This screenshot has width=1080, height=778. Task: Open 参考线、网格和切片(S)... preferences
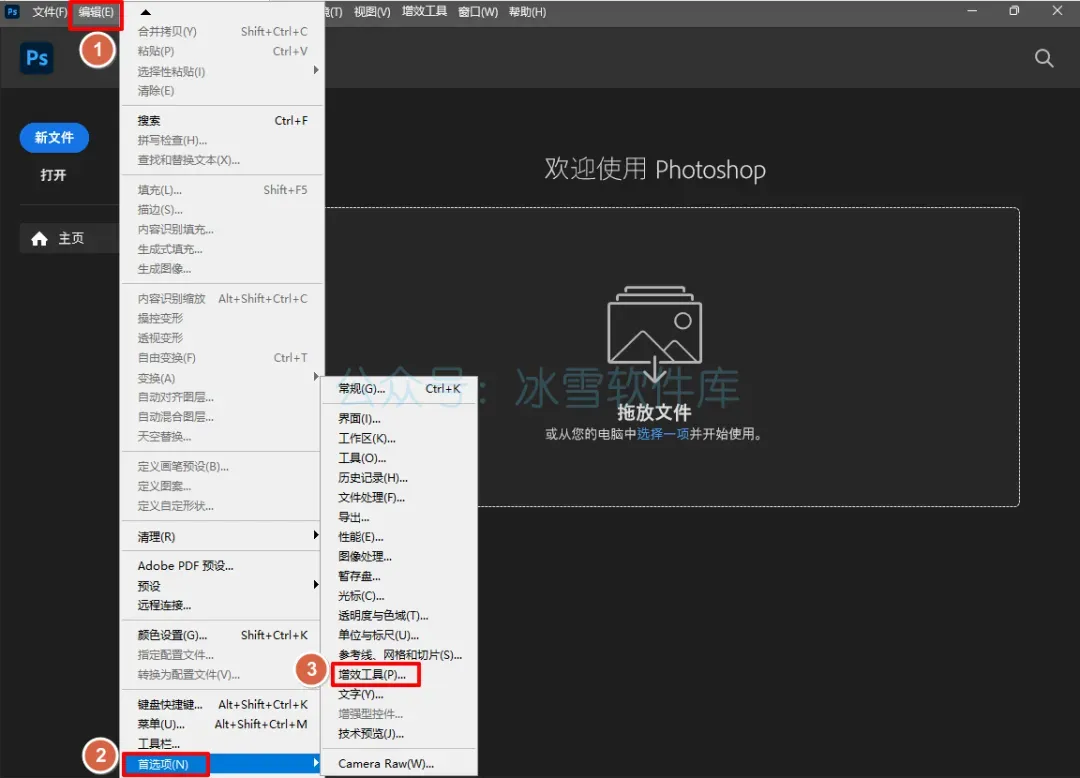[399, 655]
